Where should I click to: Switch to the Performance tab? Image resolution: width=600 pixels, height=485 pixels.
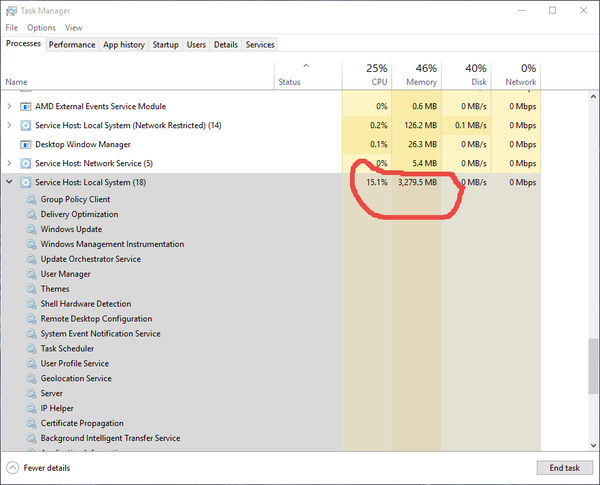[72, 45]
